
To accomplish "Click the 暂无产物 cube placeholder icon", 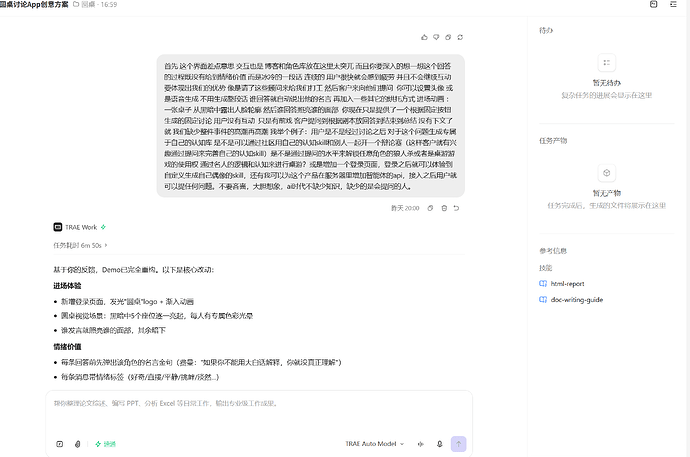I will point(607,173).
